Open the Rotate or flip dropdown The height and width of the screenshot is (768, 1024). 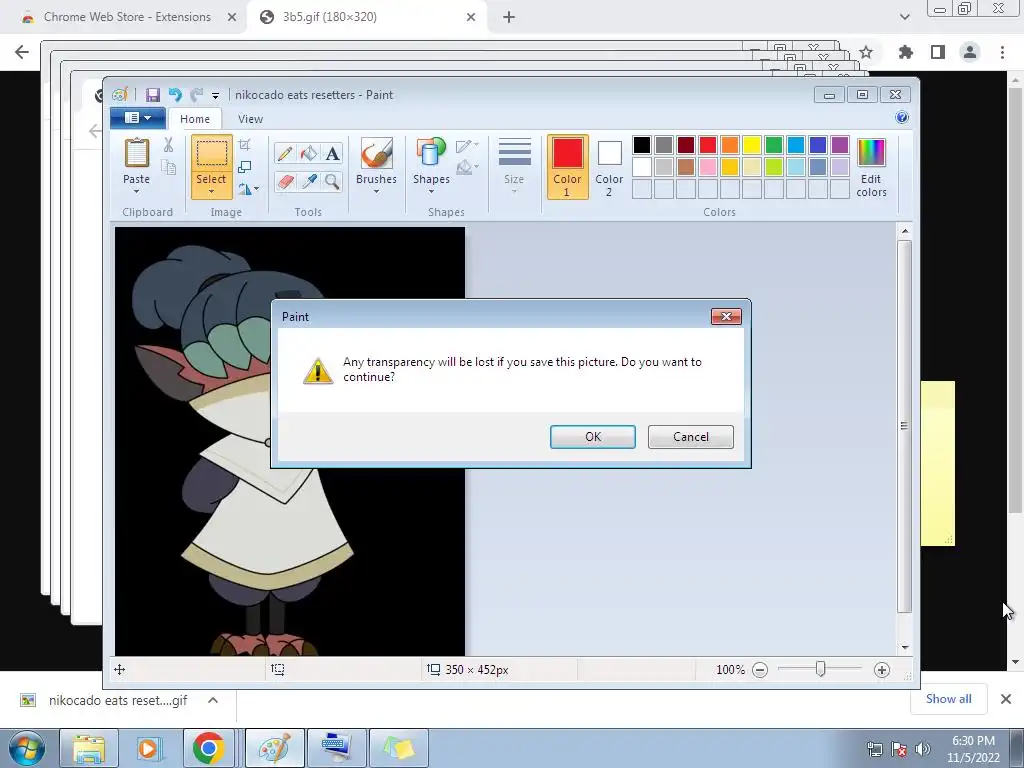pos(248,189)
